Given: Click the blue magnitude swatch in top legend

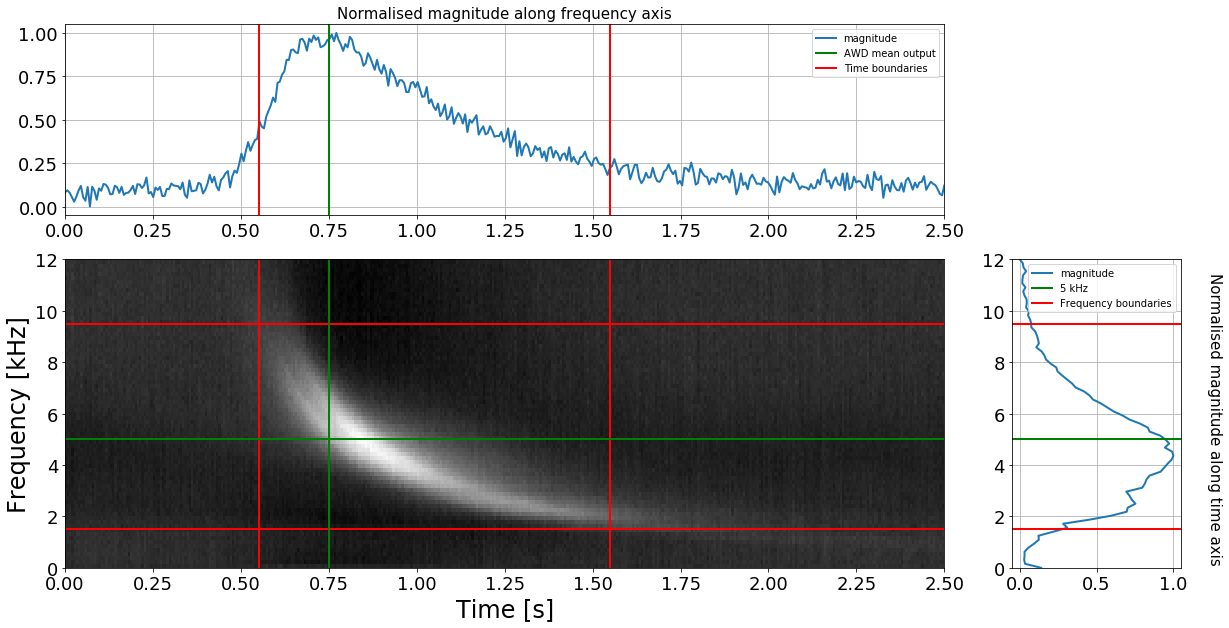Looking at the screenshot, I should pos(828,39).
